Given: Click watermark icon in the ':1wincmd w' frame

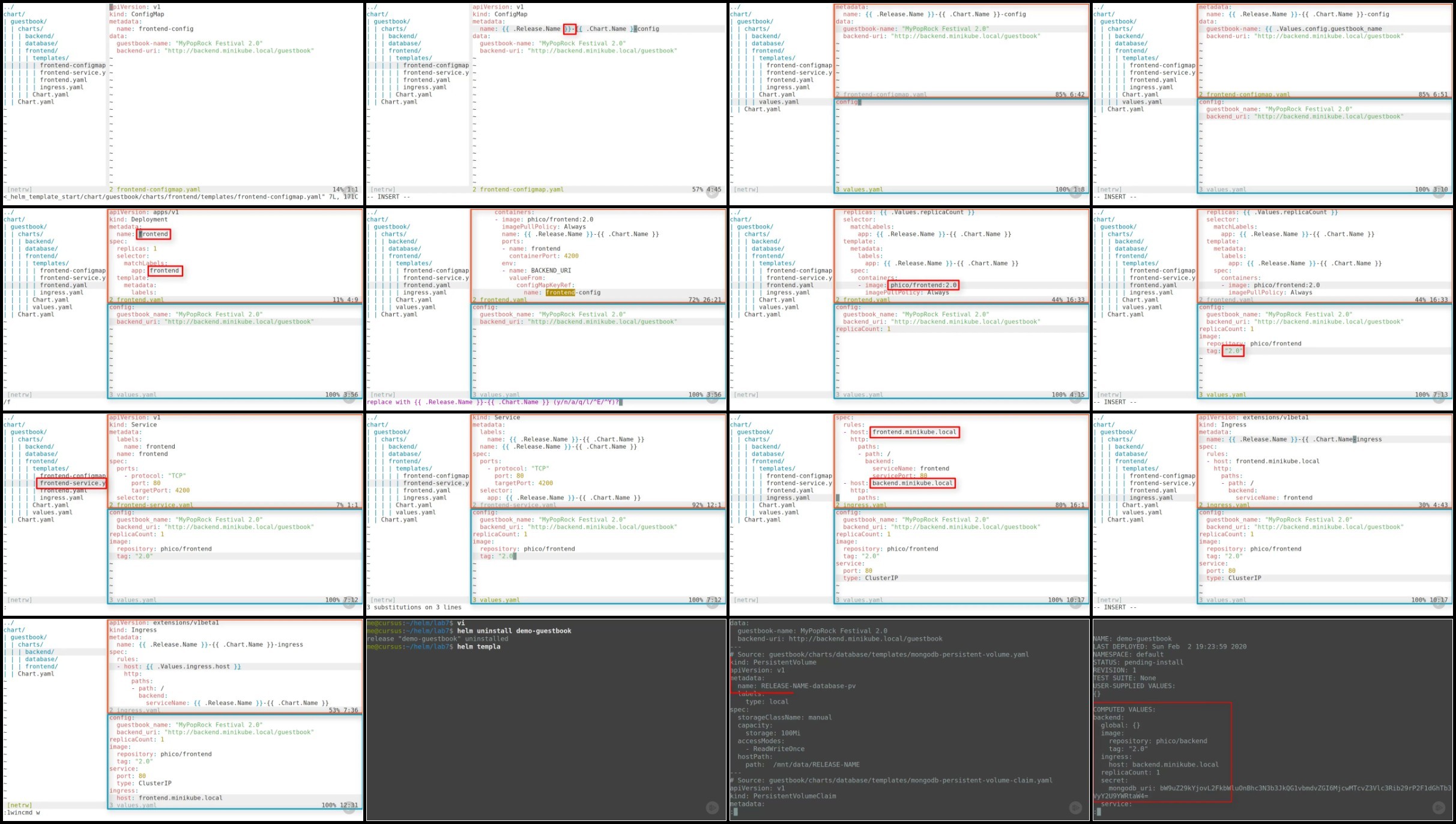Looking at the screenshot, I should (x=349, y=808).
